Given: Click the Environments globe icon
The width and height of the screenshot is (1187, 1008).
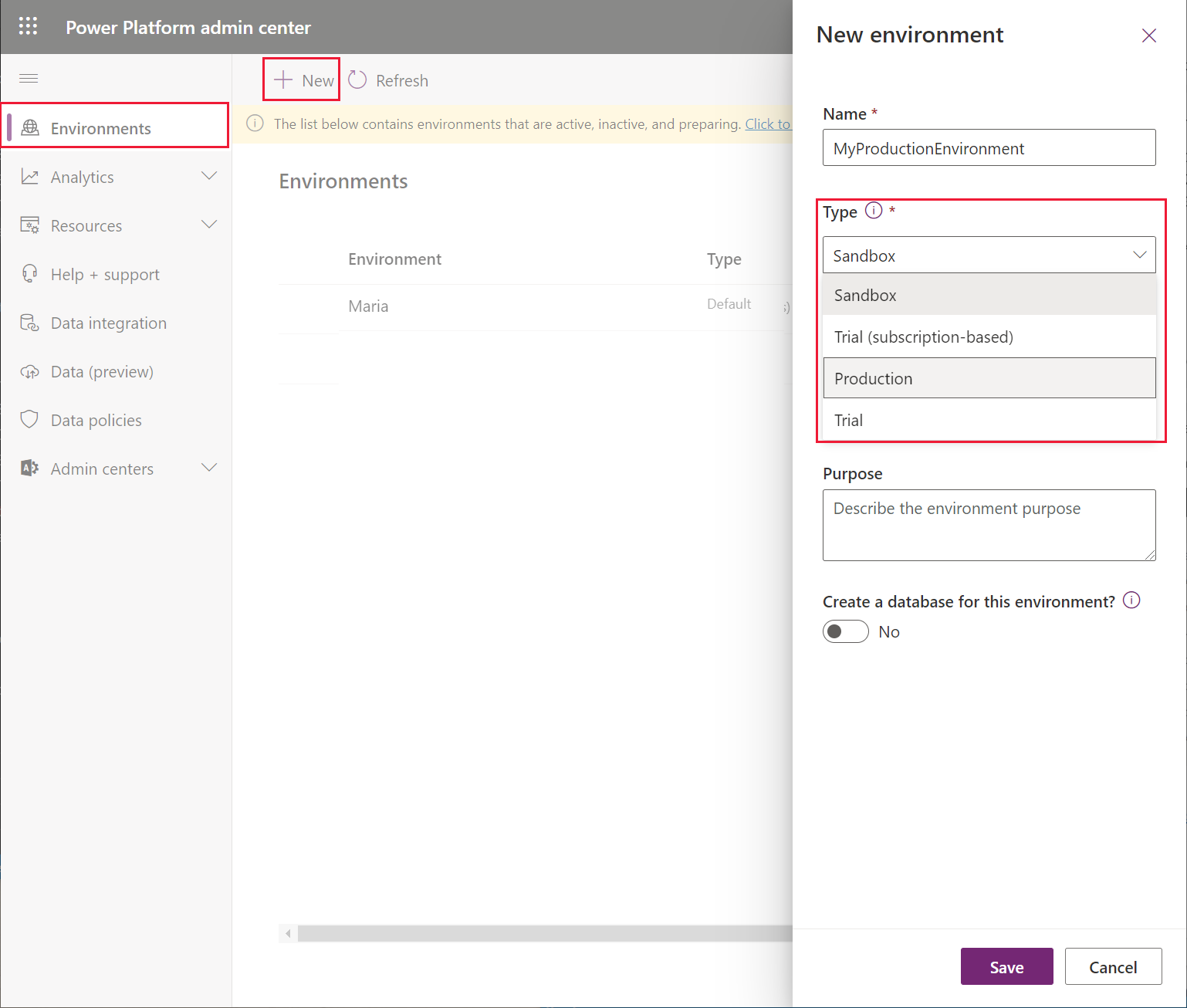Looking at the screenshot, I should pyautogui.click(x=30, y=128).
